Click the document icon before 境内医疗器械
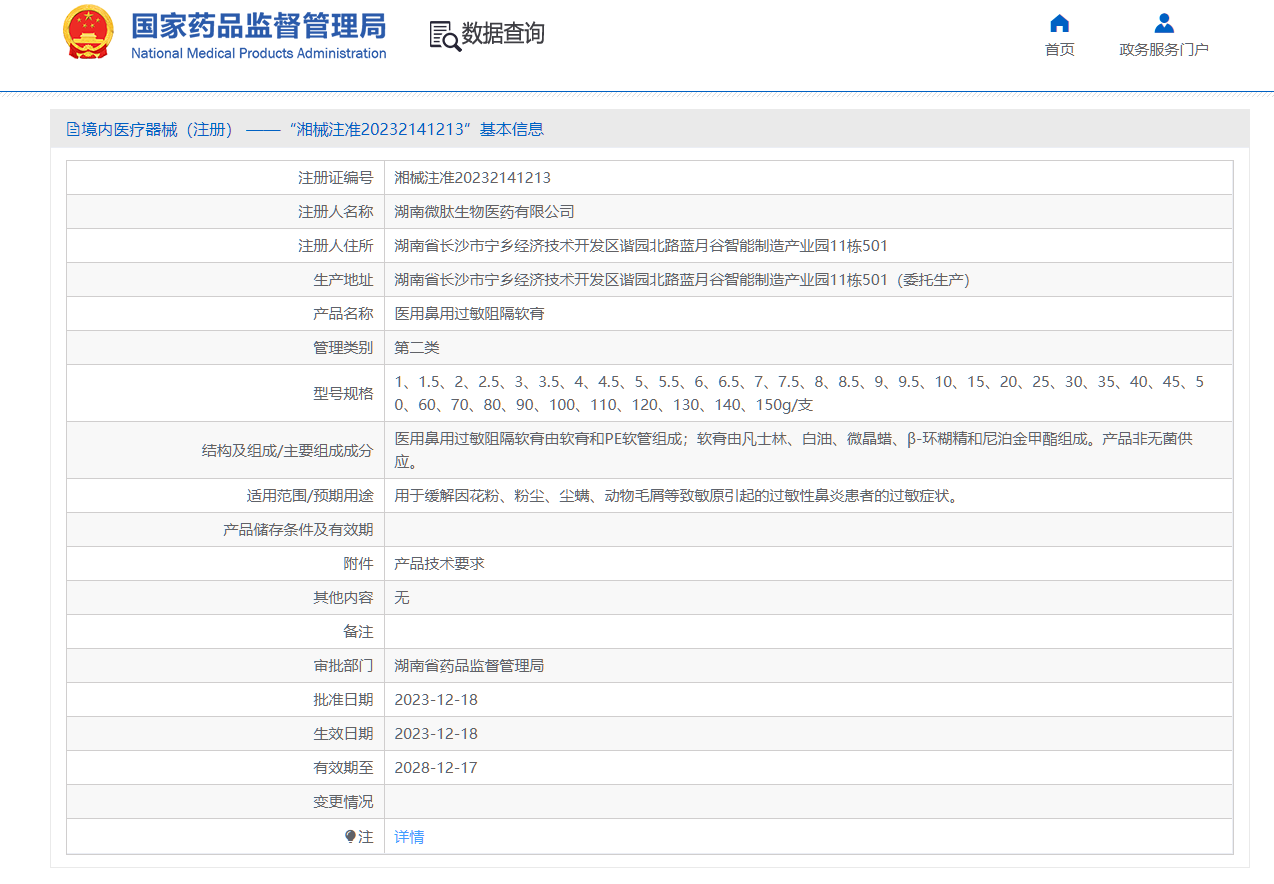The width and height of the screenshot is (1274, 884). point(73,129)
